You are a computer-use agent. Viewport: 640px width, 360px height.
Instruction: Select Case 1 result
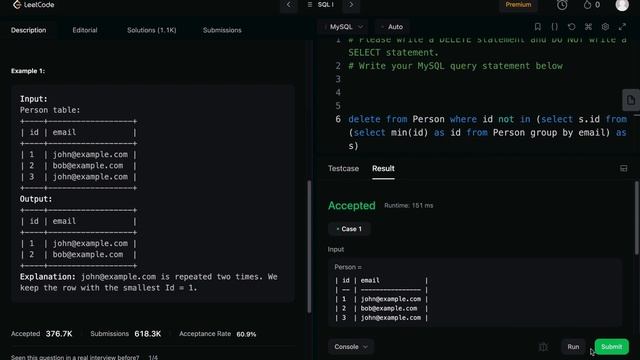[x=349, y=229]
